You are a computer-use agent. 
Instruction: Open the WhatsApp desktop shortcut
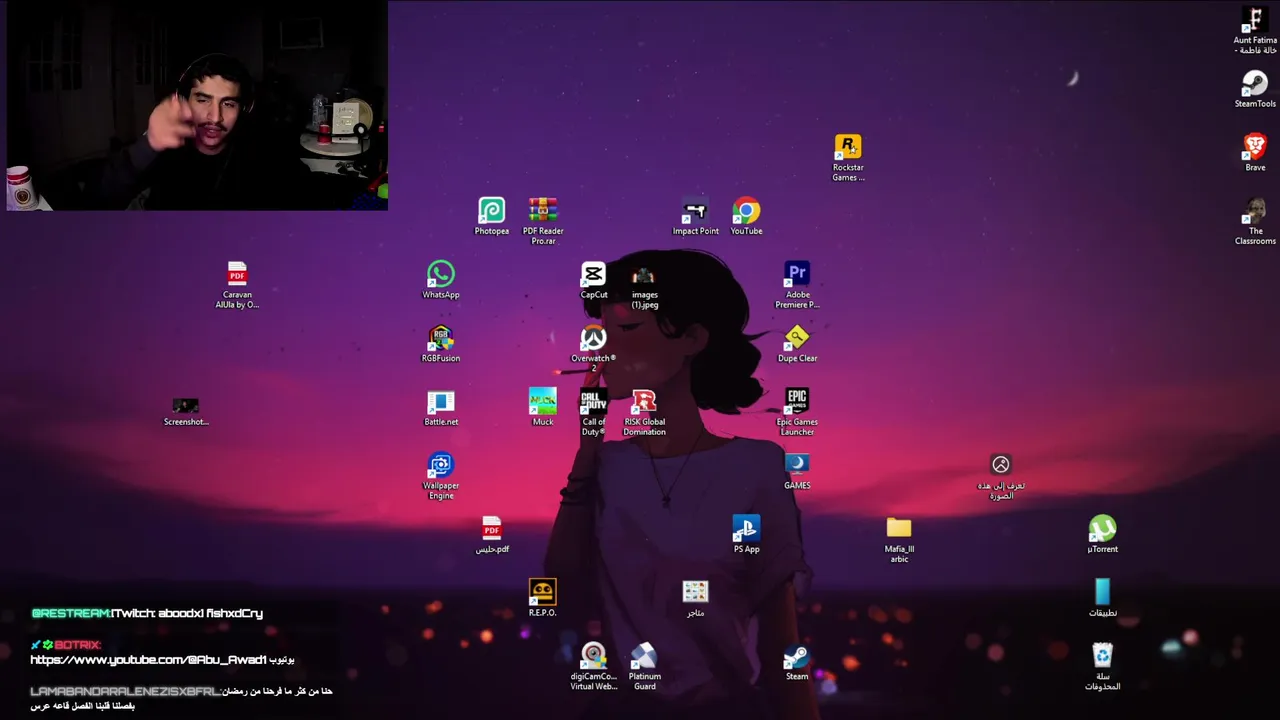click(441, 280)
